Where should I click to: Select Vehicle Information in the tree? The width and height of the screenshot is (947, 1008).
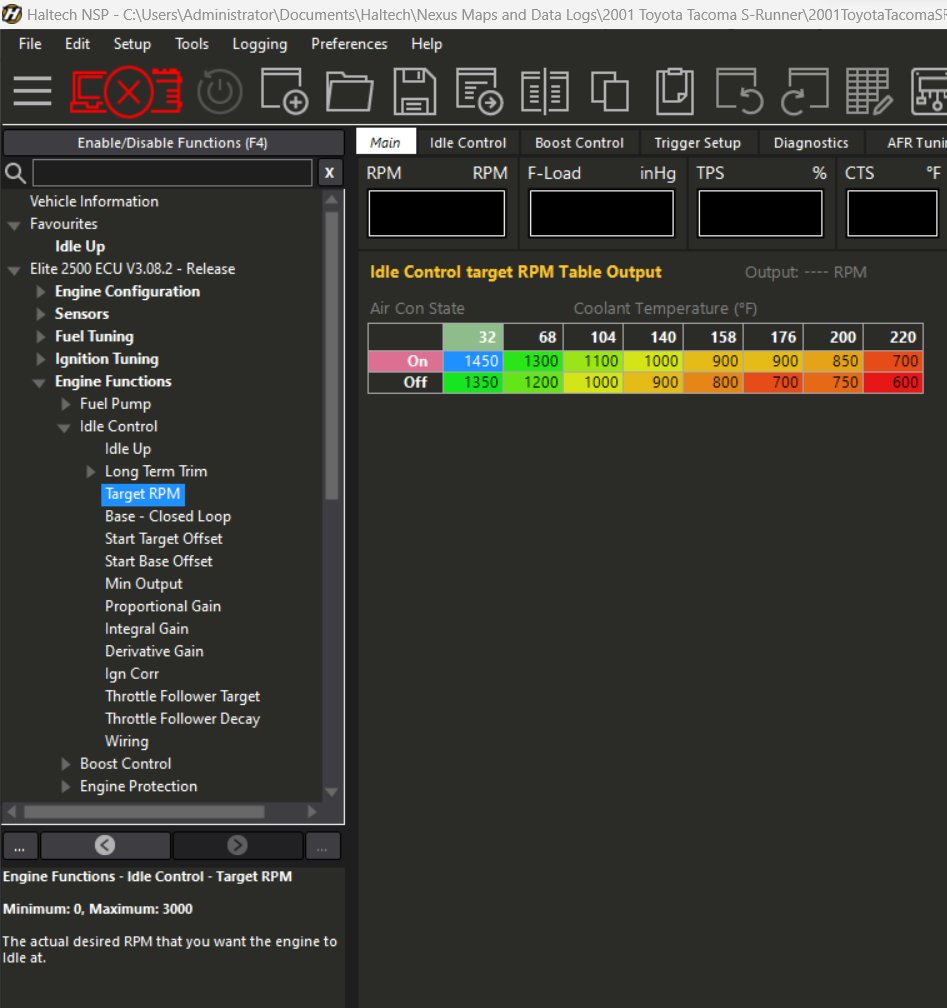(94, 201)
